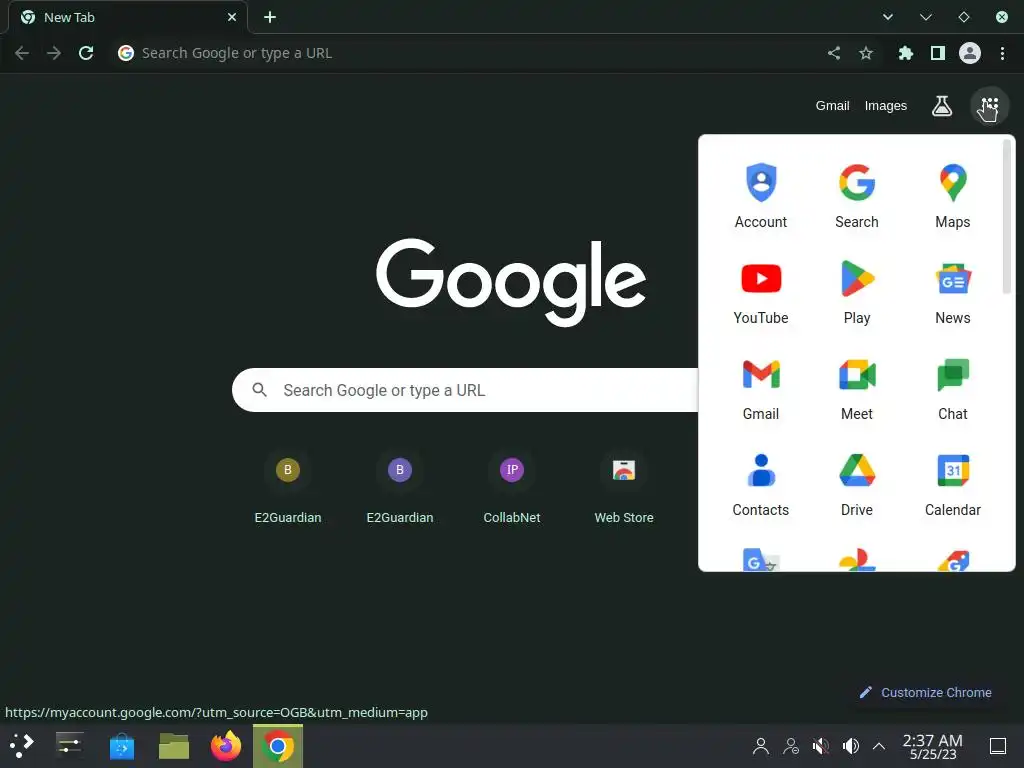Open volume control in tray
1024x768 pixels.
pos(850,746)
